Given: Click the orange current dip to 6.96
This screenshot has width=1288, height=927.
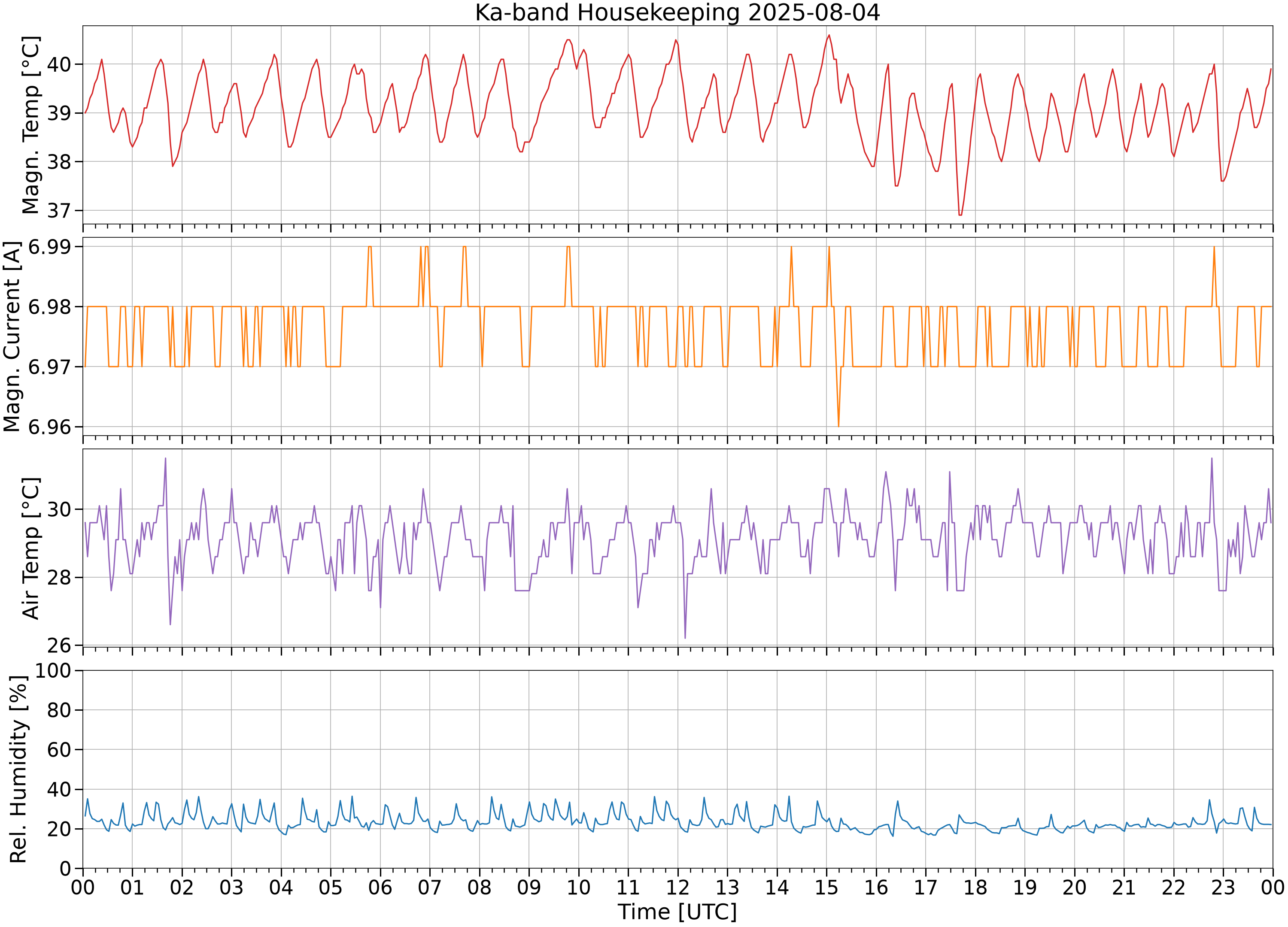Looking at the screenshot, I should point(838,426).
